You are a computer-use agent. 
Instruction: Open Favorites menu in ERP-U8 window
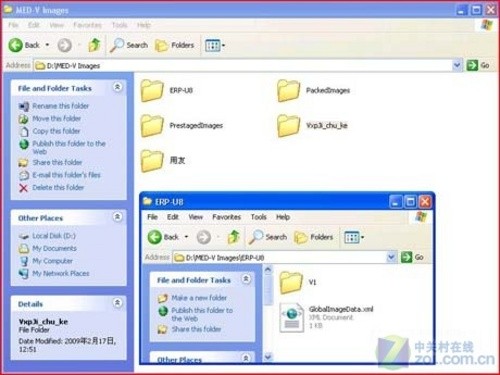[x=227, y=217]
